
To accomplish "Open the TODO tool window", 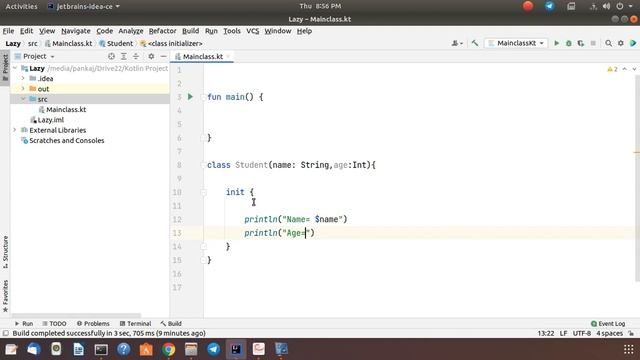I will coord(54,324).
